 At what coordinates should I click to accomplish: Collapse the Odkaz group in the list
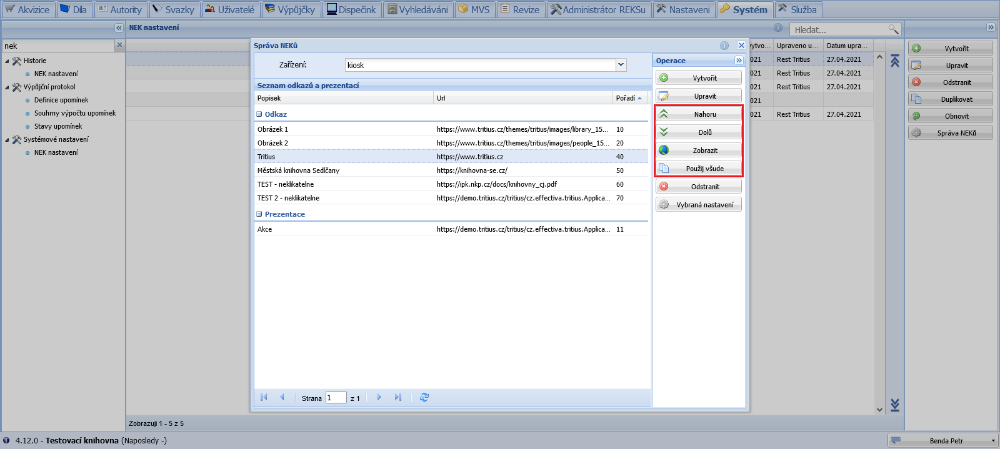[x=258, y=114]
